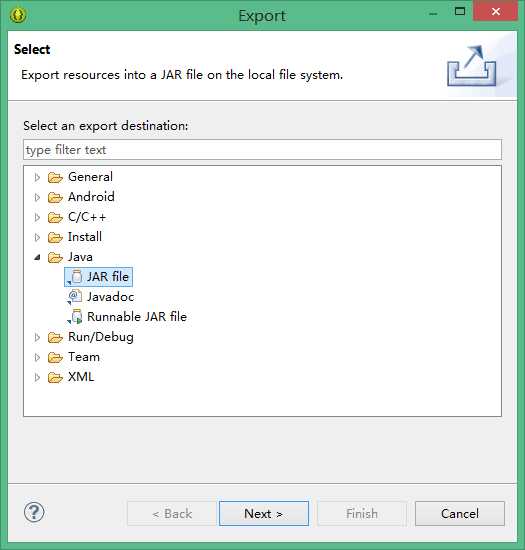Click the Javadoc document icon
Viewport: 525px width, 550px height.
coord(75,297)
